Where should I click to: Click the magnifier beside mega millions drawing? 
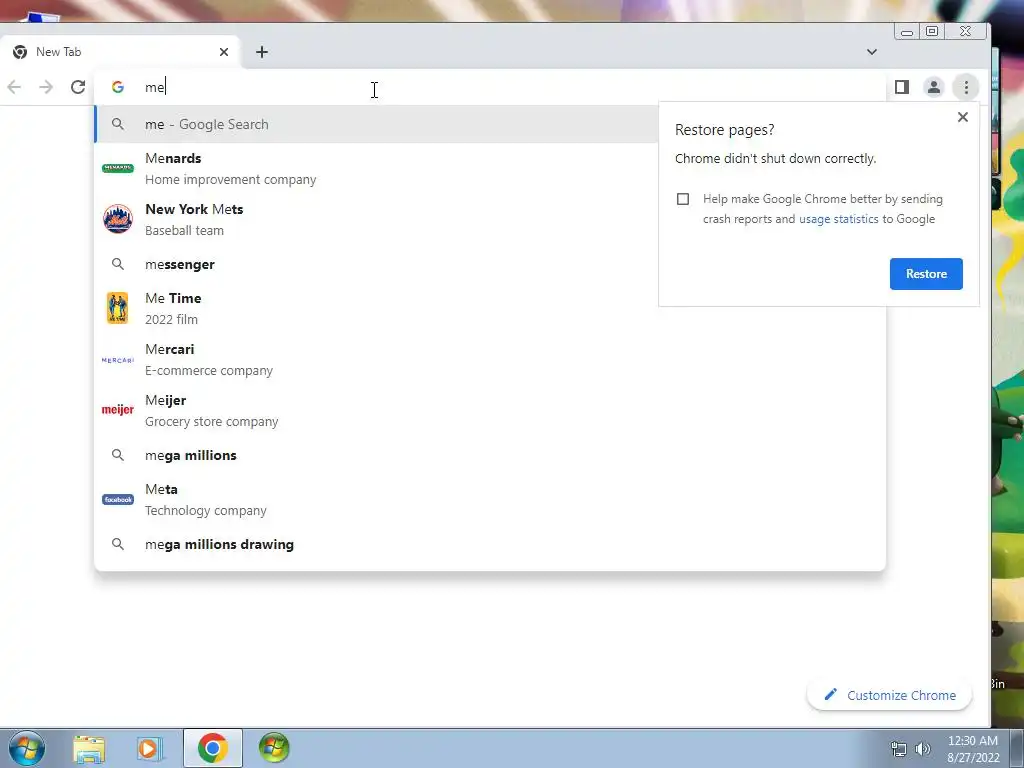(x=118, y=544)
